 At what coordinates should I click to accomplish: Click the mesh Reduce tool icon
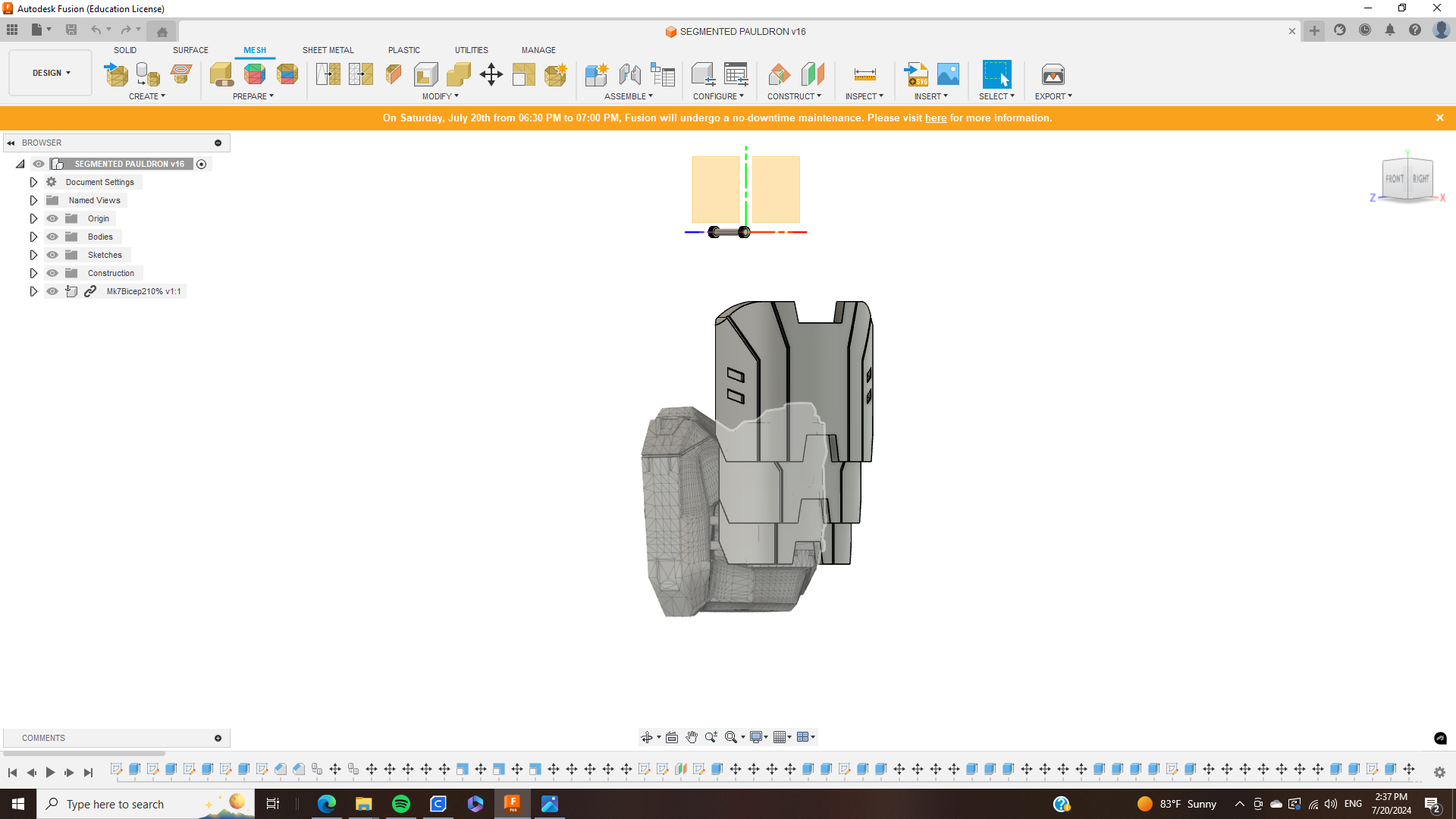(361, 74)
